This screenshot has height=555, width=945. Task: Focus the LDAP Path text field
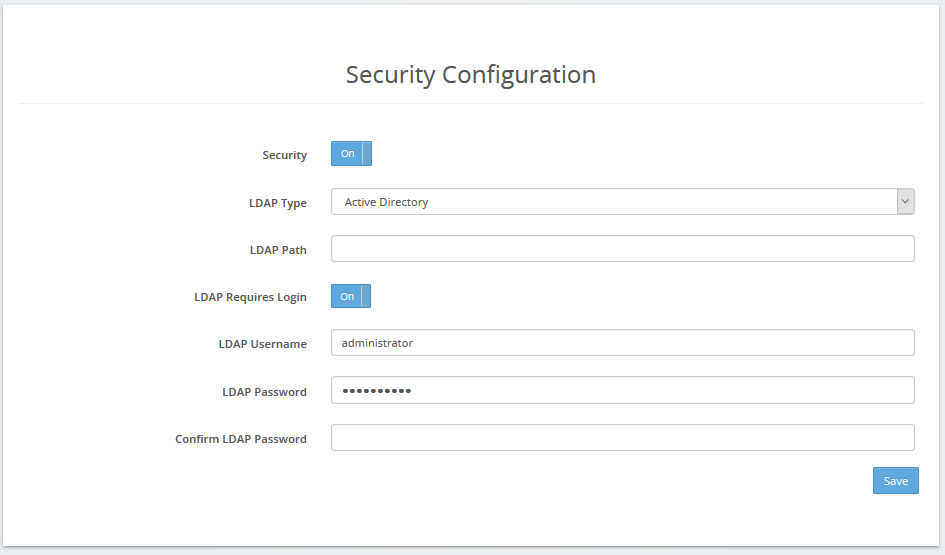(x=623, y=249)
